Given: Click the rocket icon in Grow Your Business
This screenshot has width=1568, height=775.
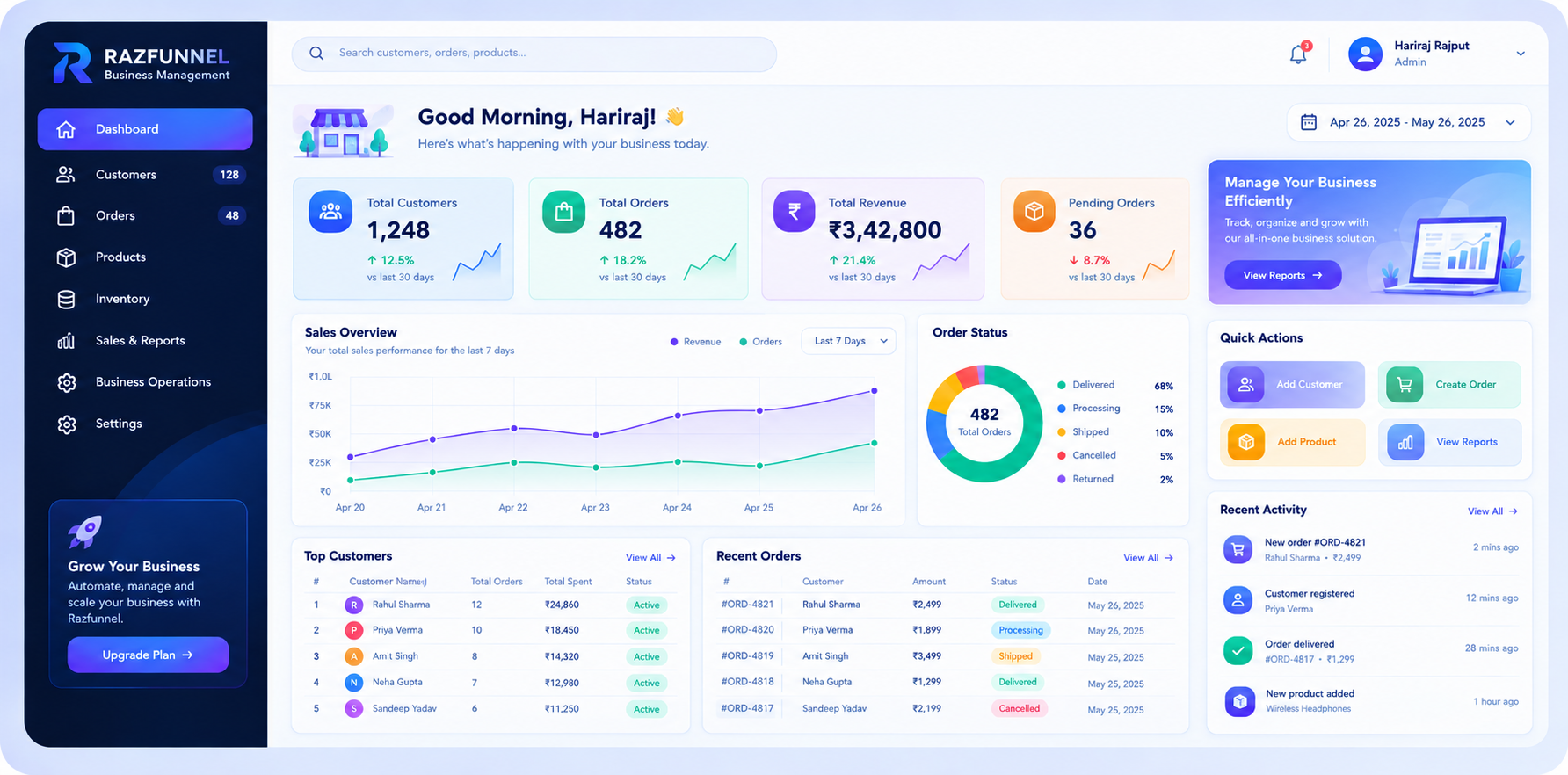Looking at the screenshot, I should click(85, 532).
